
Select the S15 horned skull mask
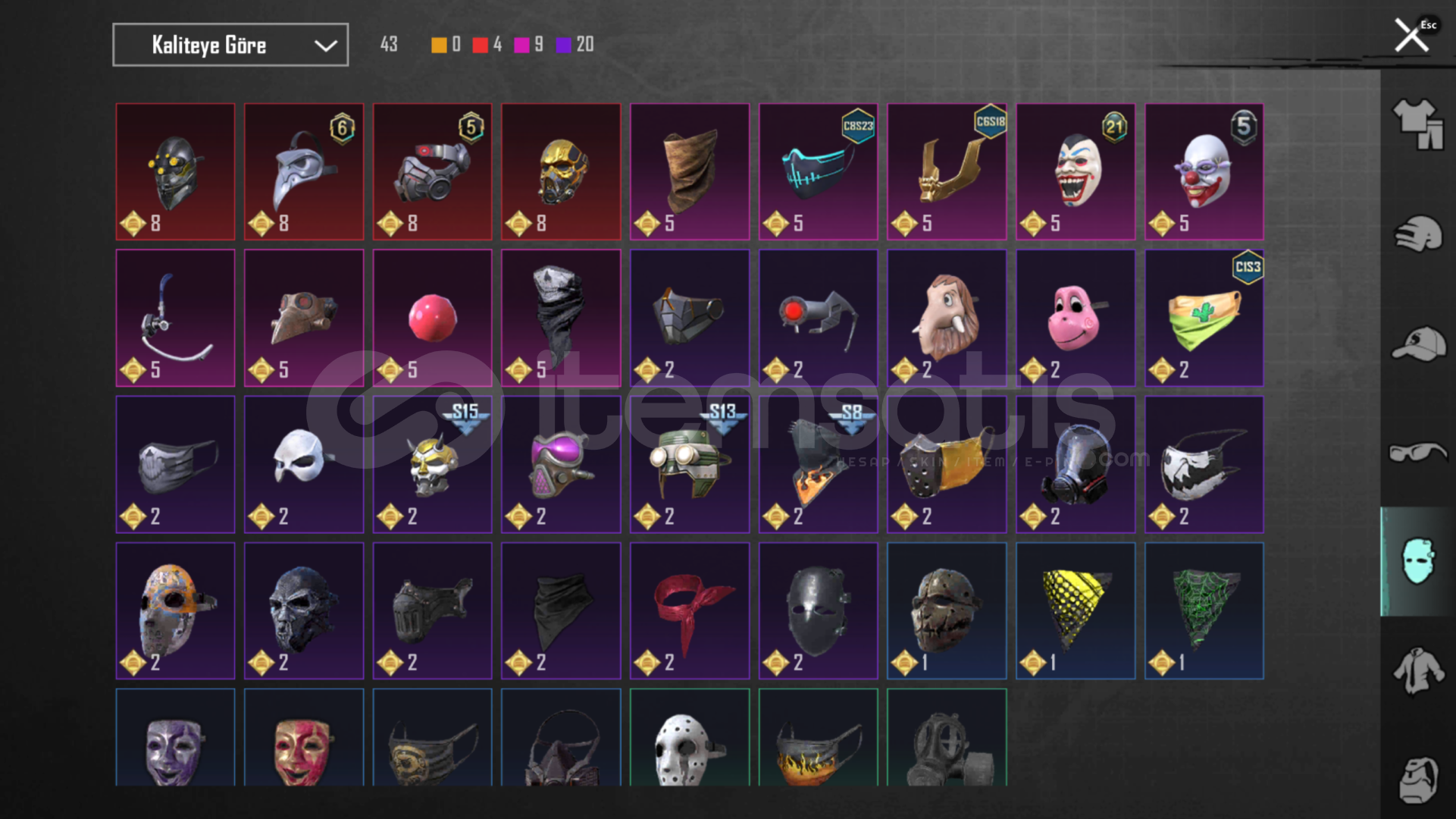(x=432, y=465)
